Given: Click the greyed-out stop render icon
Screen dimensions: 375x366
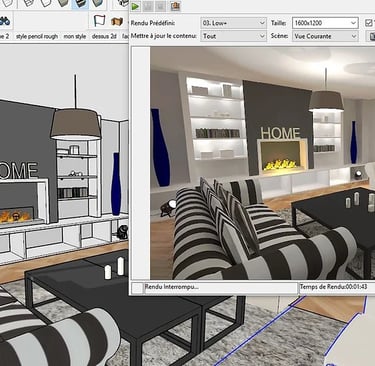Looking at the screenshot, I should coord(161,6).
